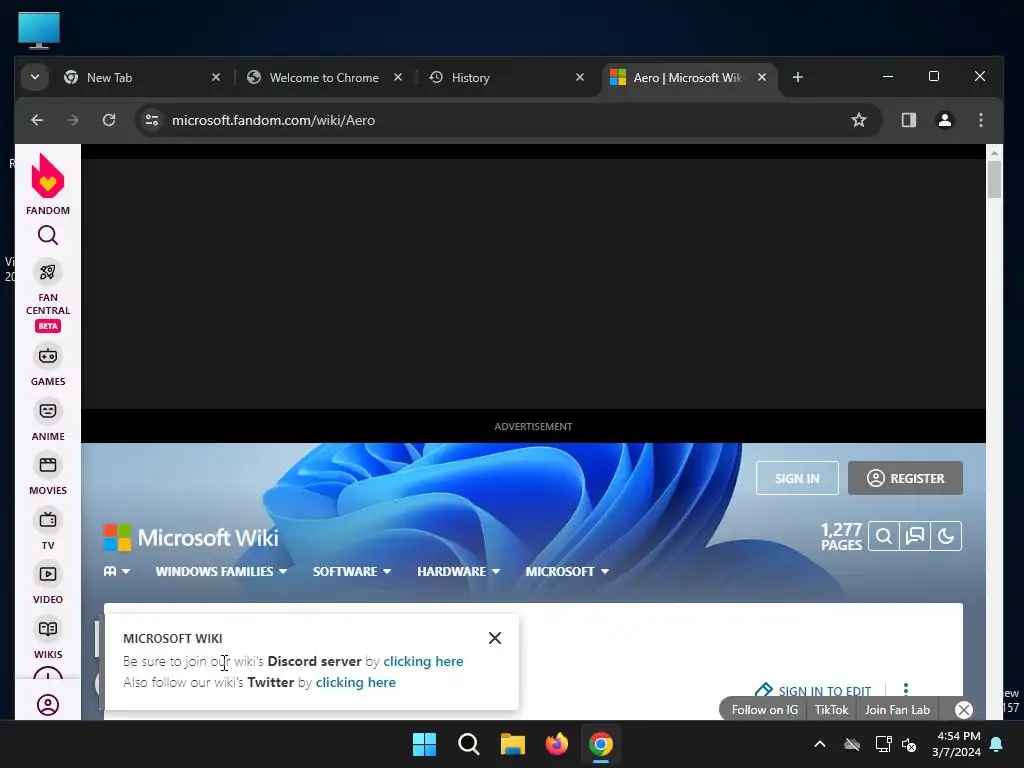Viewport: 1024px width, 768px height.
Task: Open article more-options vertical dots
Action: tap(905, 689)
